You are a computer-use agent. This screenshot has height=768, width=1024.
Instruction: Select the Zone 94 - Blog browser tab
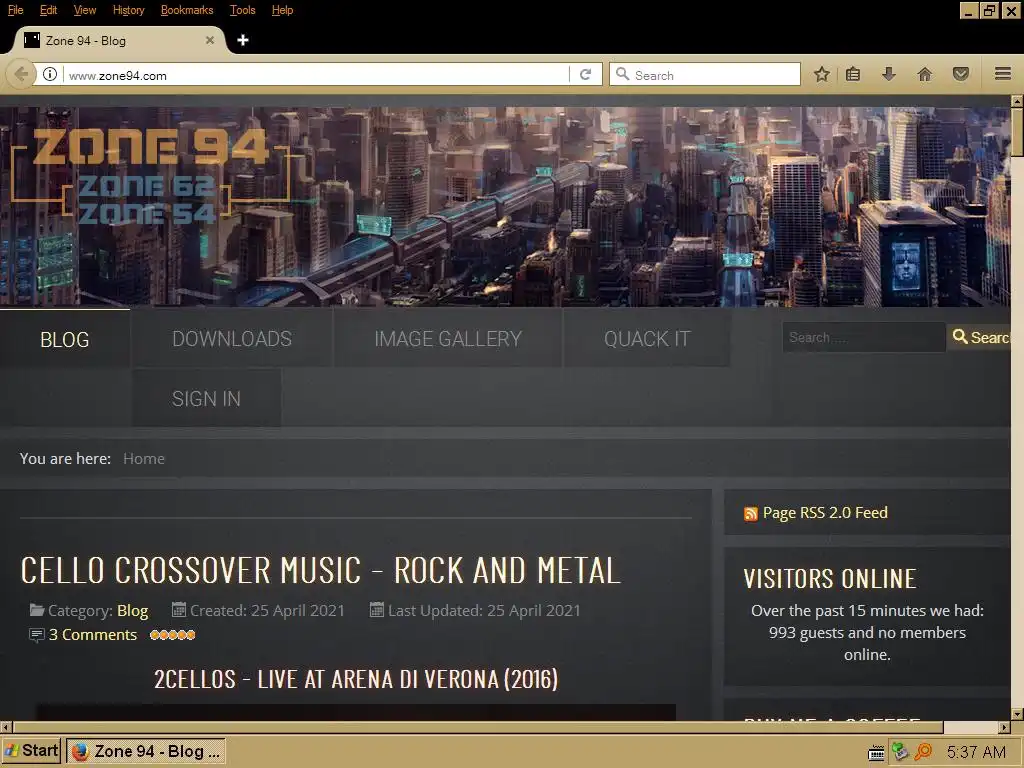click(x=119, y=40)
